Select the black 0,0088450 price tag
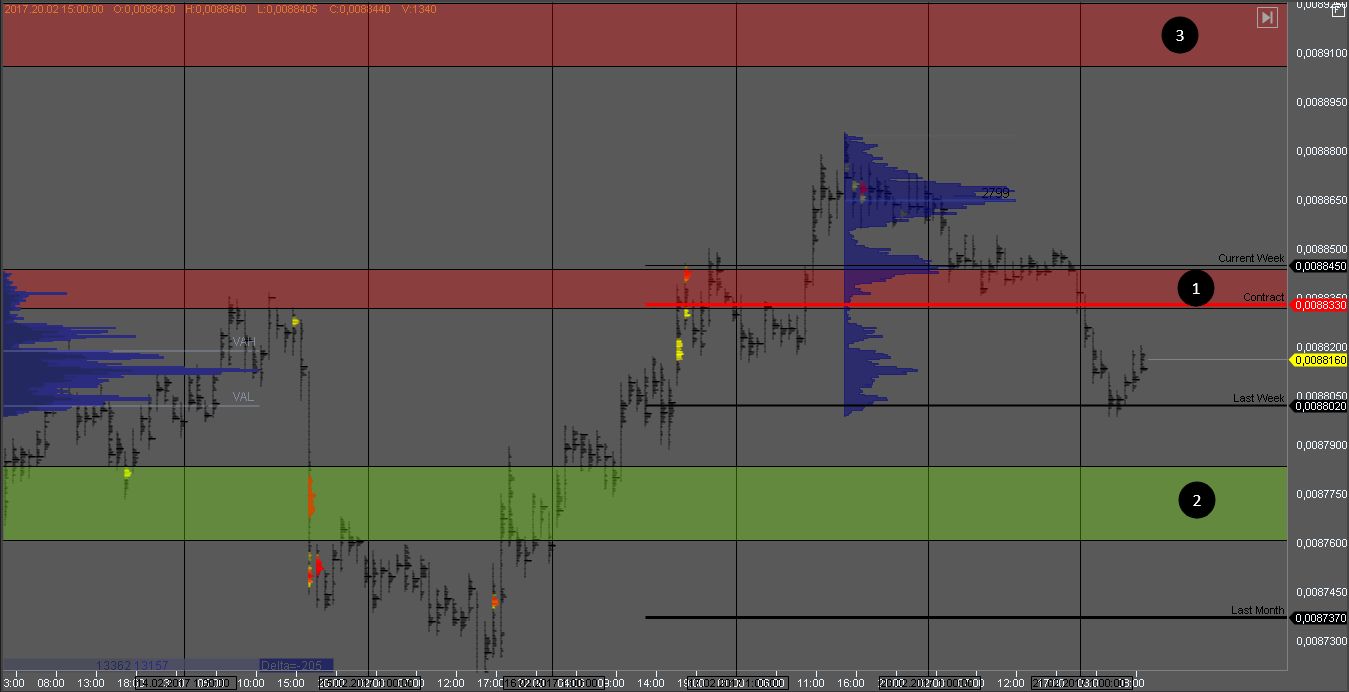Viewport: 1349px width, 692px height. 1318,266
